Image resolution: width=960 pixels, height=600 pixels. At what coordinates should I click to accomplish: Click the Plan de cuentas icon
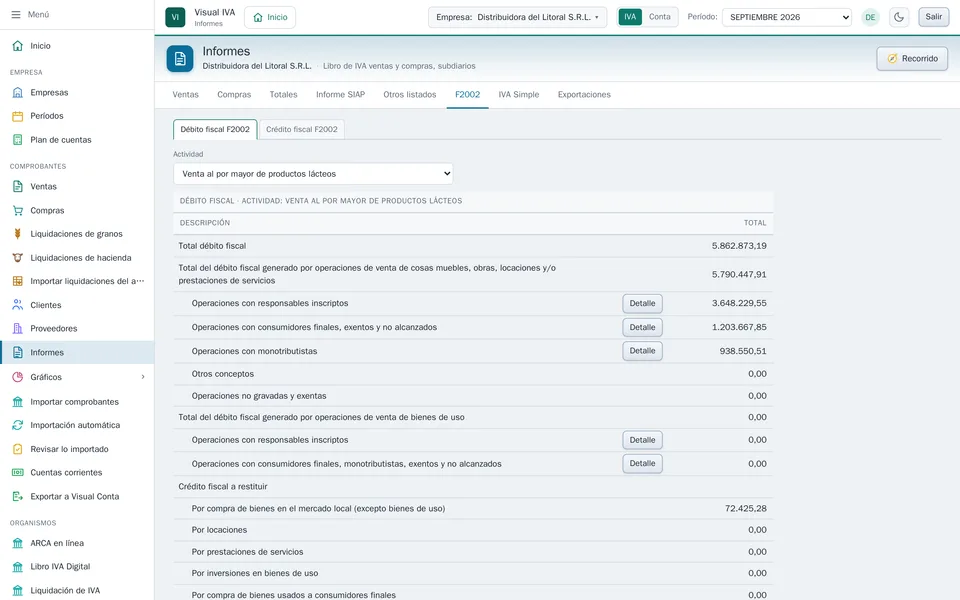pos(18,140)
